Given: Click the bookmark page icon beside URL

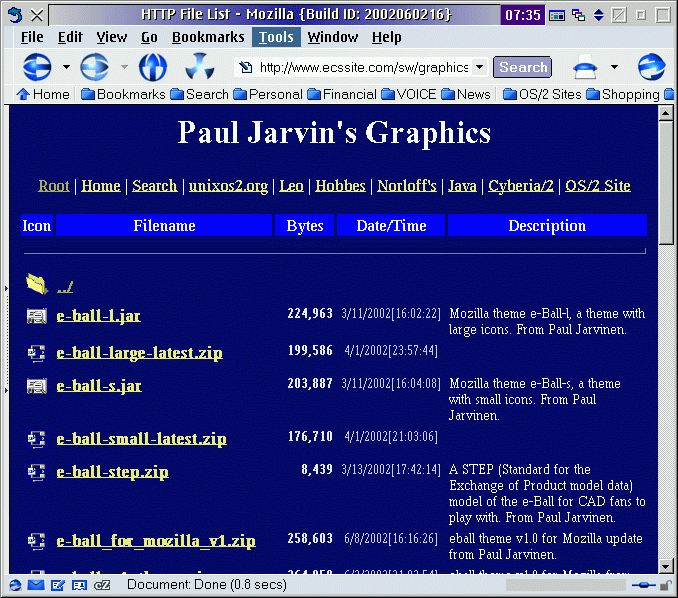Looking at the screenshot, I should 246,67.
